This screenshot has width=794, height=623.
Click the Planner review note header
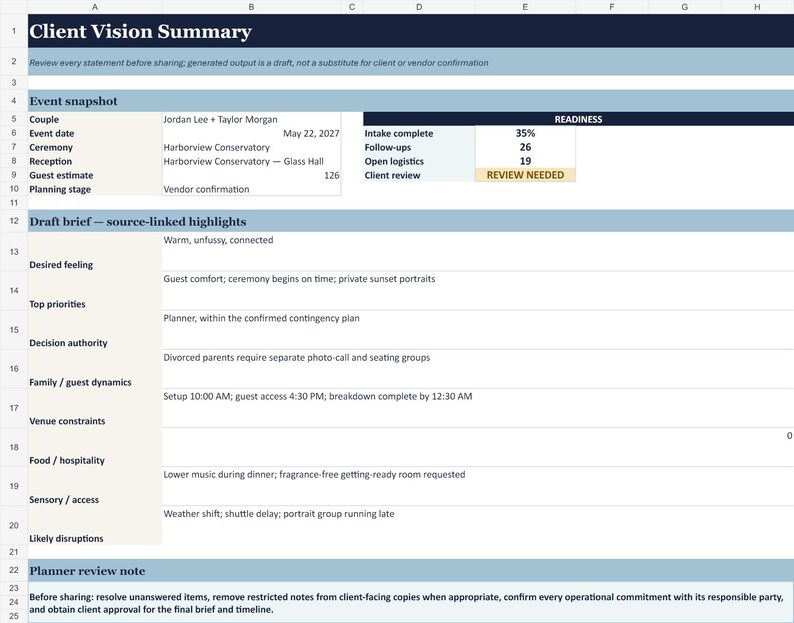point(411,570)
